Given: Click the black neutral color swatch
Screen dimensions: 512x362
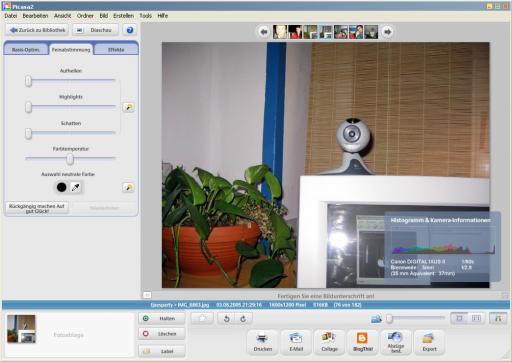Looking at the screenshot, I should pyautogui.click(x=61, y=187).
